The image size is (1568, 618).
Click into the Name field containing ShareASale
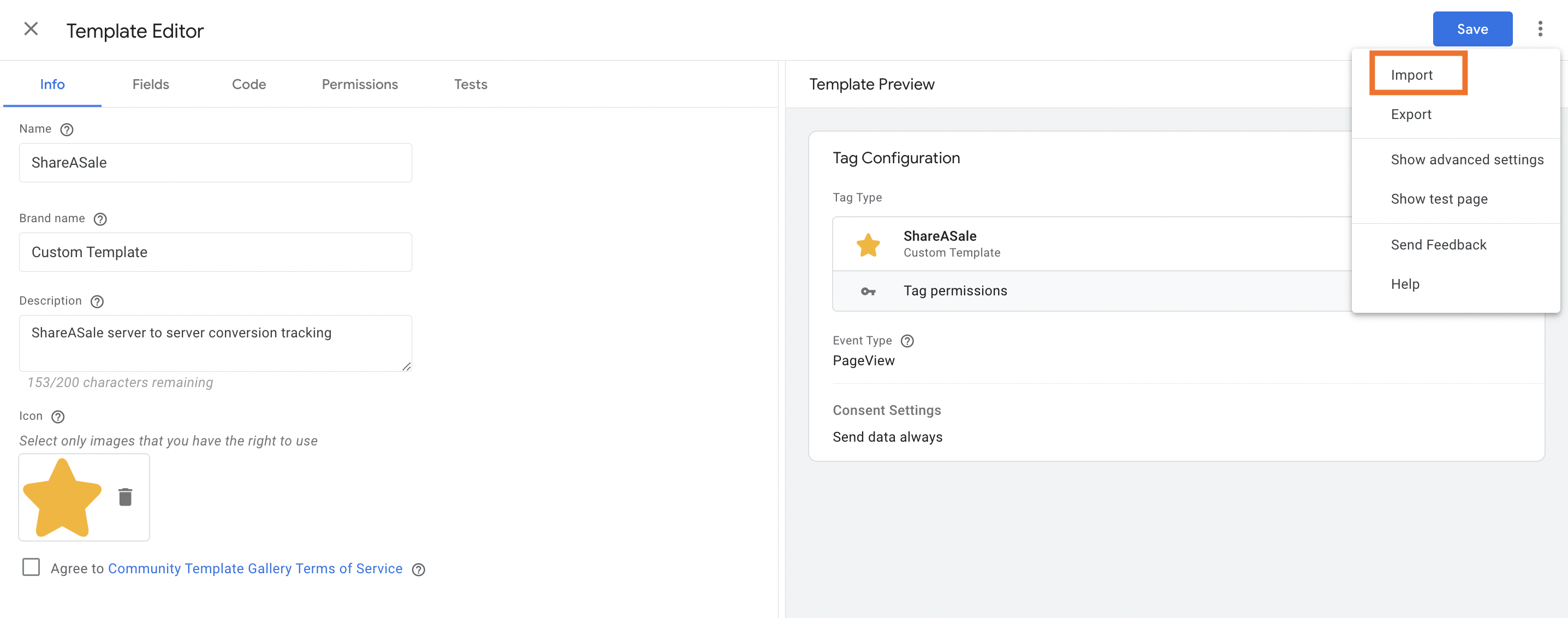tap(216, 163)
